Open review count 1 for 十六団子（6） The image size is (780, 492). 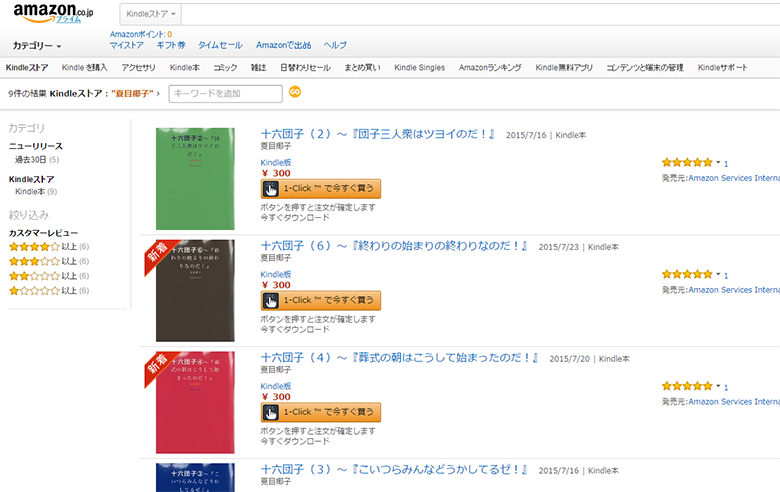pyautogui.click(x=726, y=276)
